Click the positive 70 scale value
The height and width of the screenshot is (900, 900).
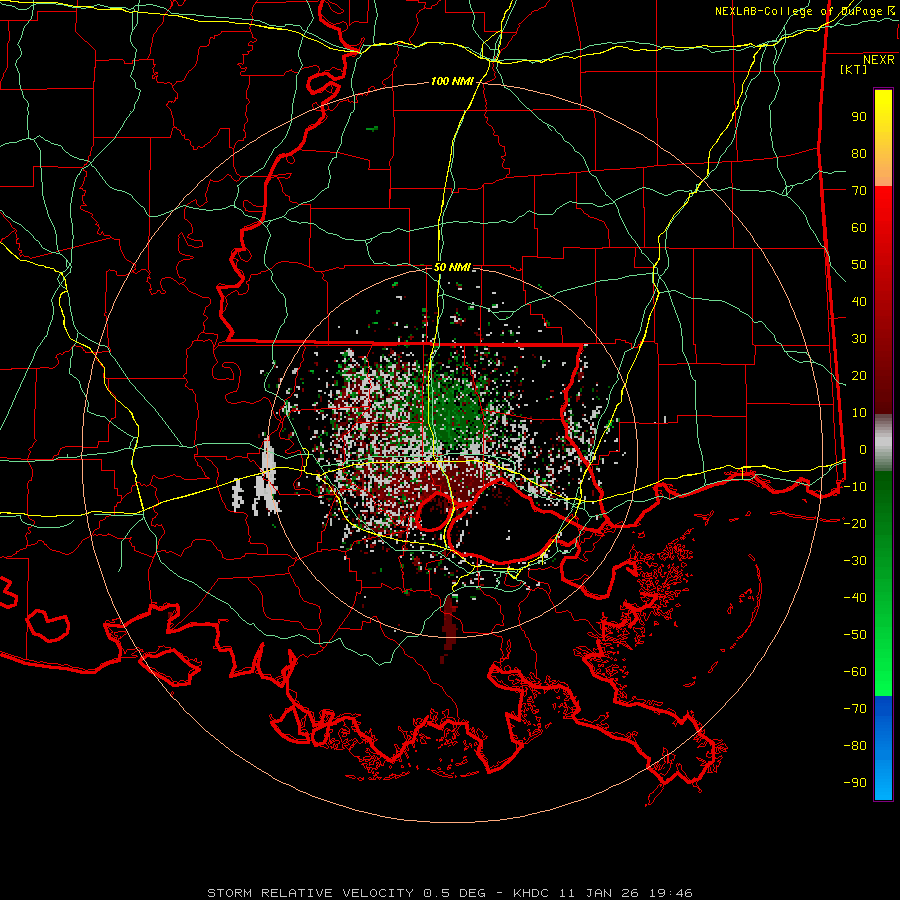[859, 191]
